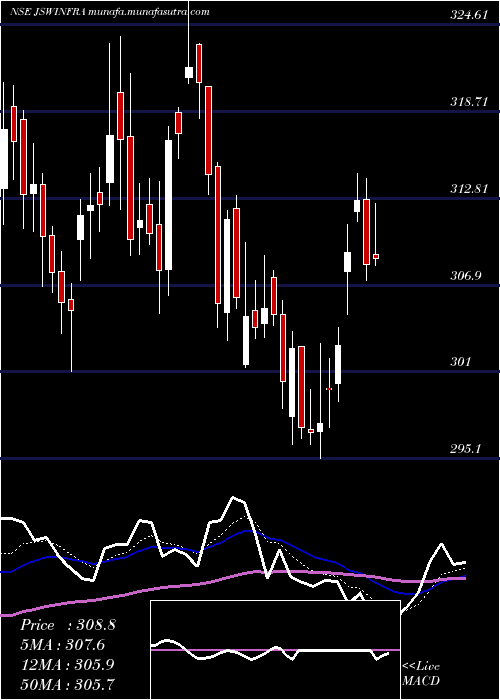The image size is (500, 700).
Task: Click the munafa.munafasutra.com watermark text
Action: pyautogui.click(x=149, y=12)
